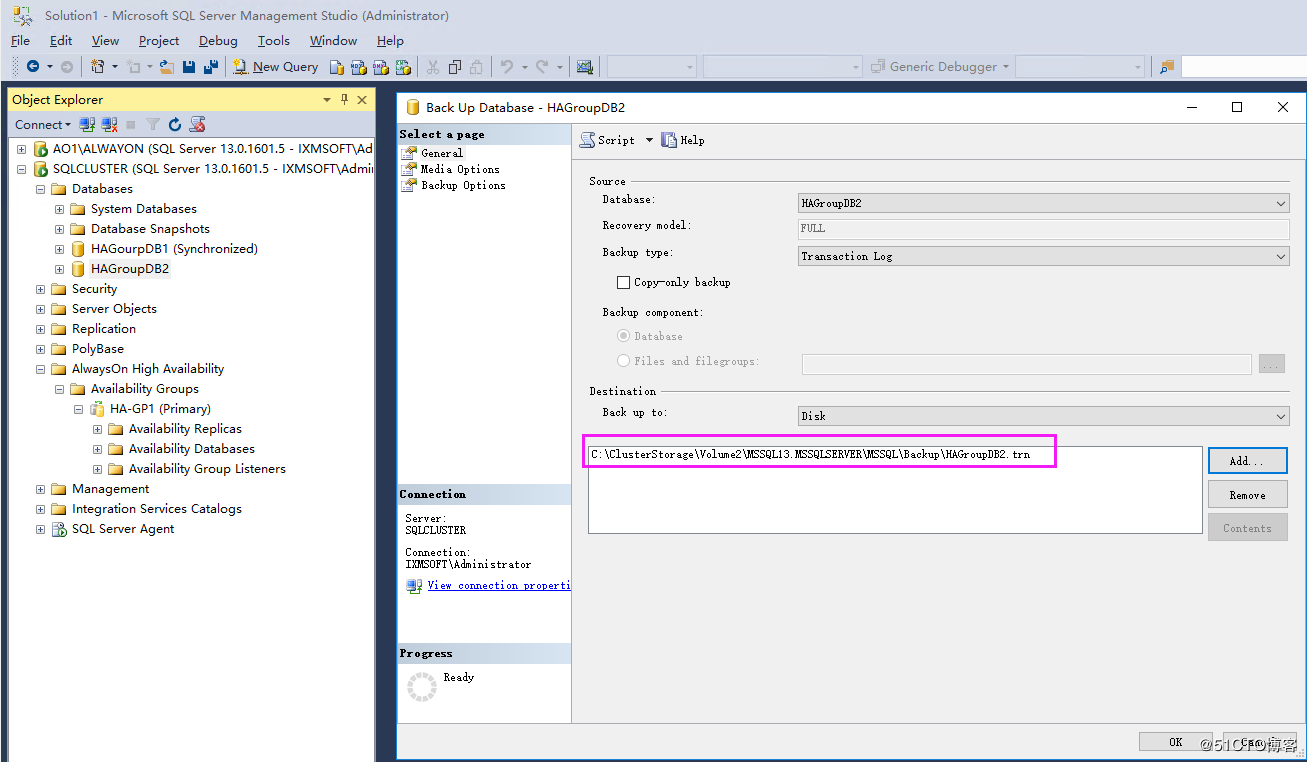This screenshot has width=1307, height=762.
Task: Select the Database backup component radio button
Action: [x=624, y=336]
